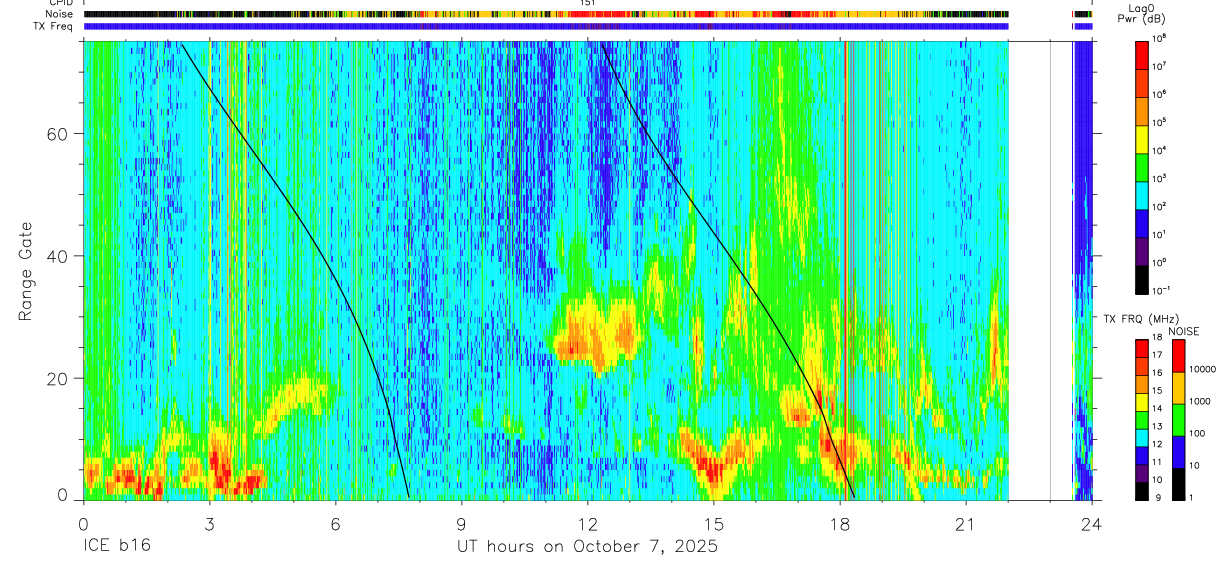Select the green 13–14 MHz swatch in TX FRQ colorbar
1228x567 pixels.
click(x=1142, y=419)
